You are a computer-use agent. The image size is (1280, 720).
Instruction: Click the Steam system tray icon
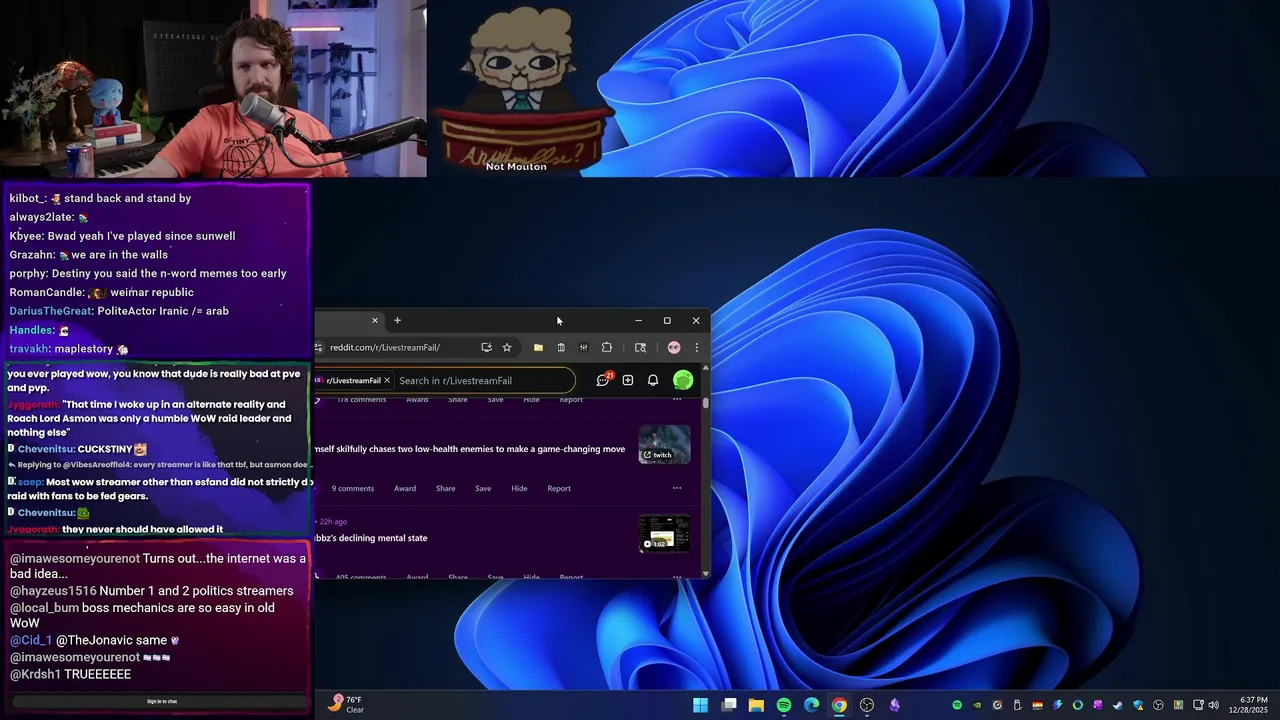tap(1117, 705)
